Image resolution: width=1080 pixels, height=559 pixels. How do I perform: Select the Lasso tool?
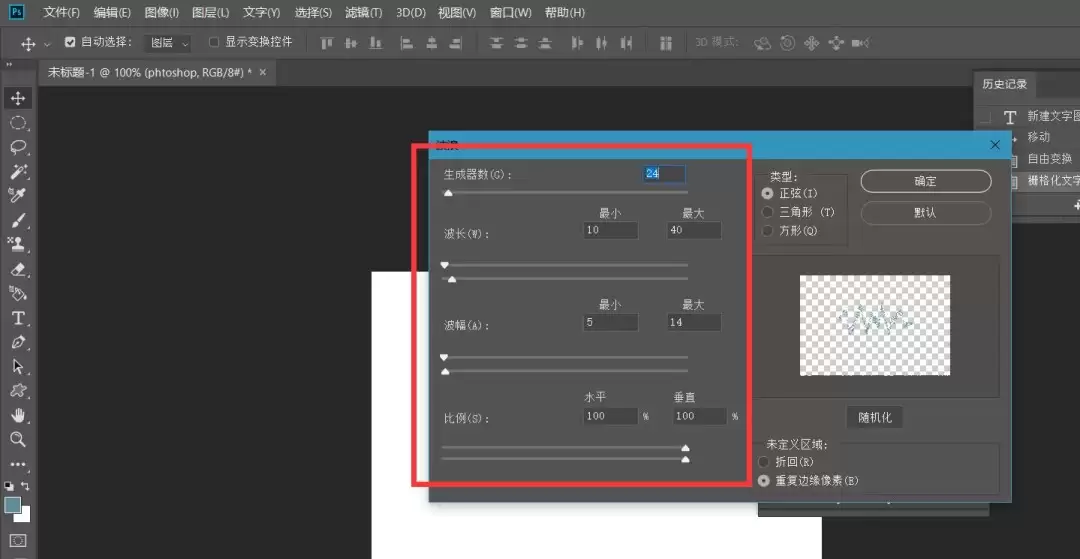(18, 147)
